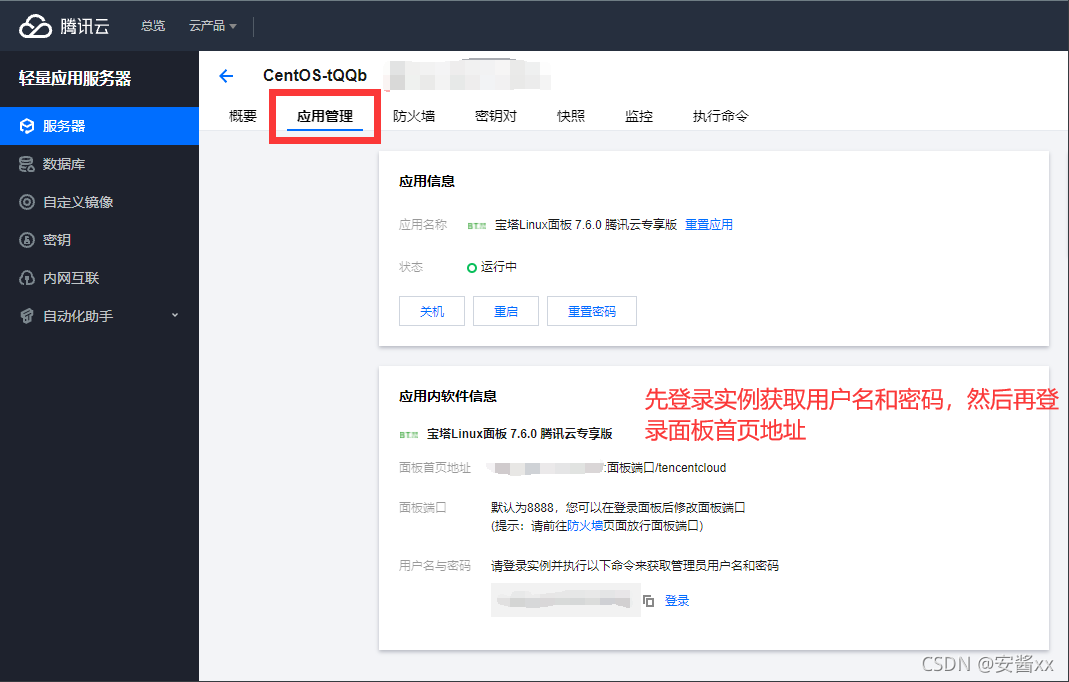Select 内网互联 in the sidebar
Viewport: 1069px width, 682px height.
[100, 278]
